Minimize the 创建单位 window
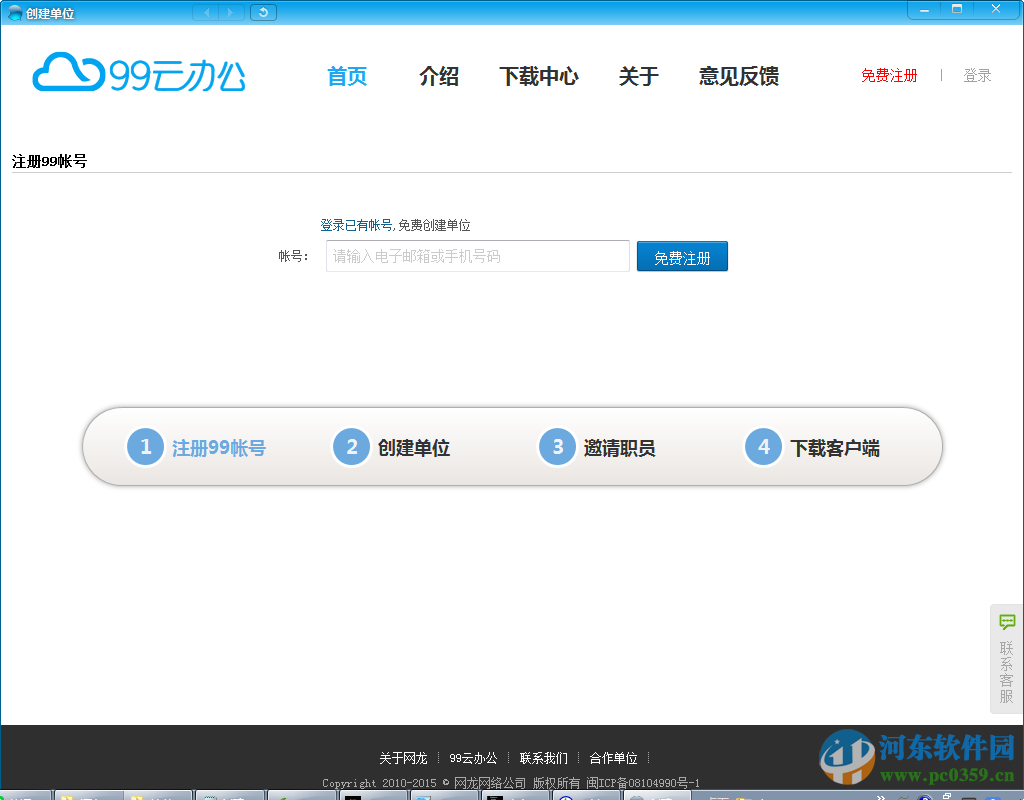 924,10
